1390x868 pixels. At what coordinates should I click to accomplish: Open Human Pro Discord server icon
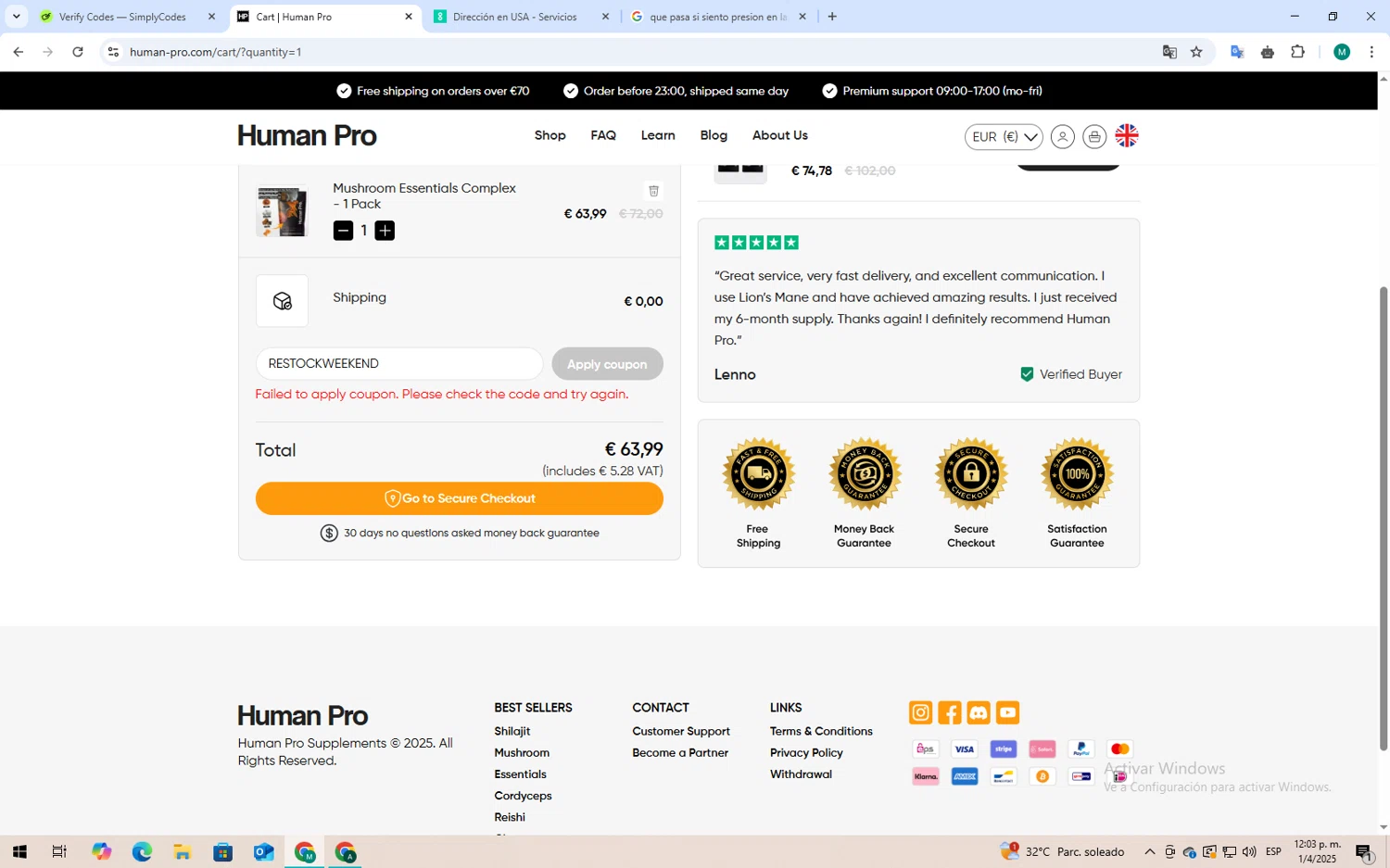click(979, 712)
